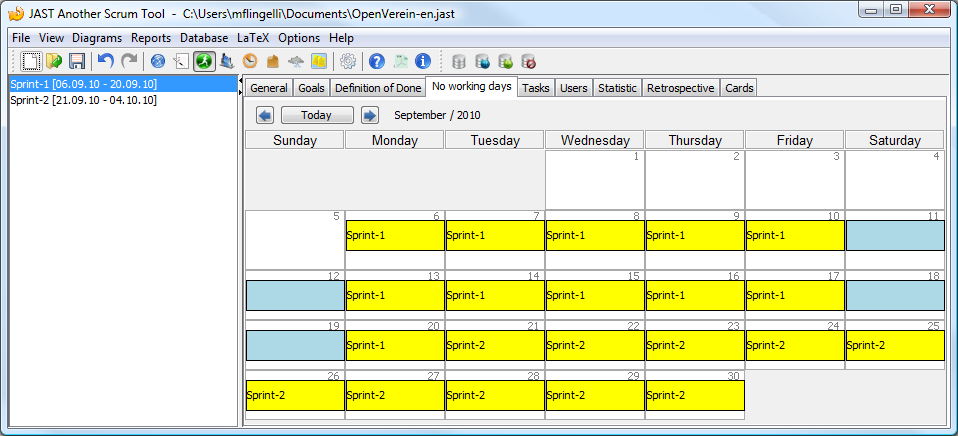
Task: Click the Wednesday column header
Action: 595,140
